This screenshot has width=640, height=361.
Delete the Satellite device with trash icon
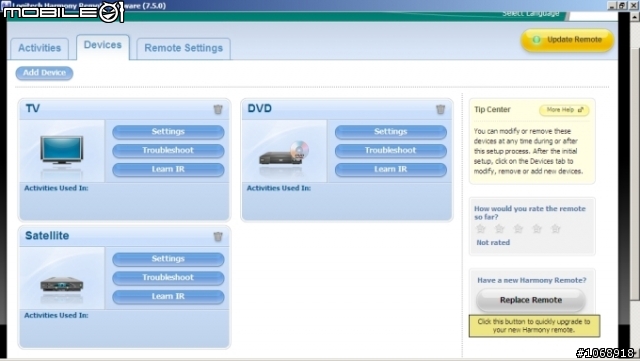[x=218, y=236]
